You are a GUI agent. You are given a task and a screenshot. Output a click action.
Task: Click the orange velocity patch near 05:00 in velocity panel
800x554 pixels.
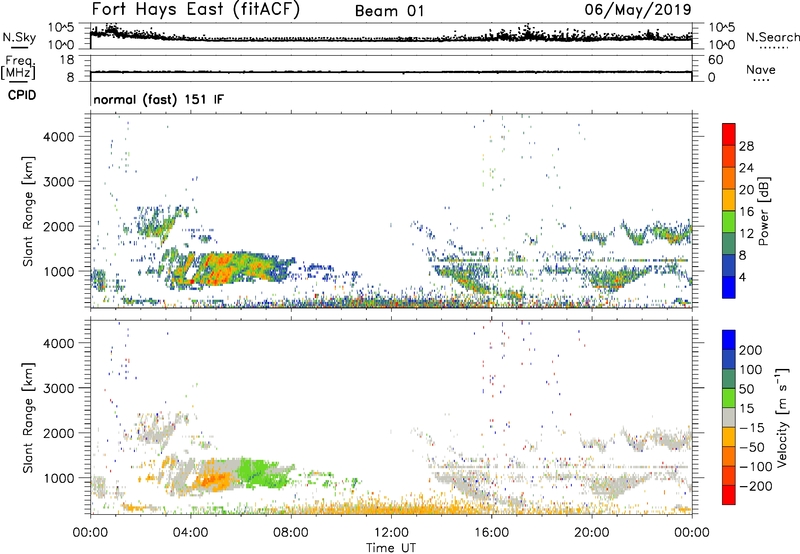tap(213, 481)
